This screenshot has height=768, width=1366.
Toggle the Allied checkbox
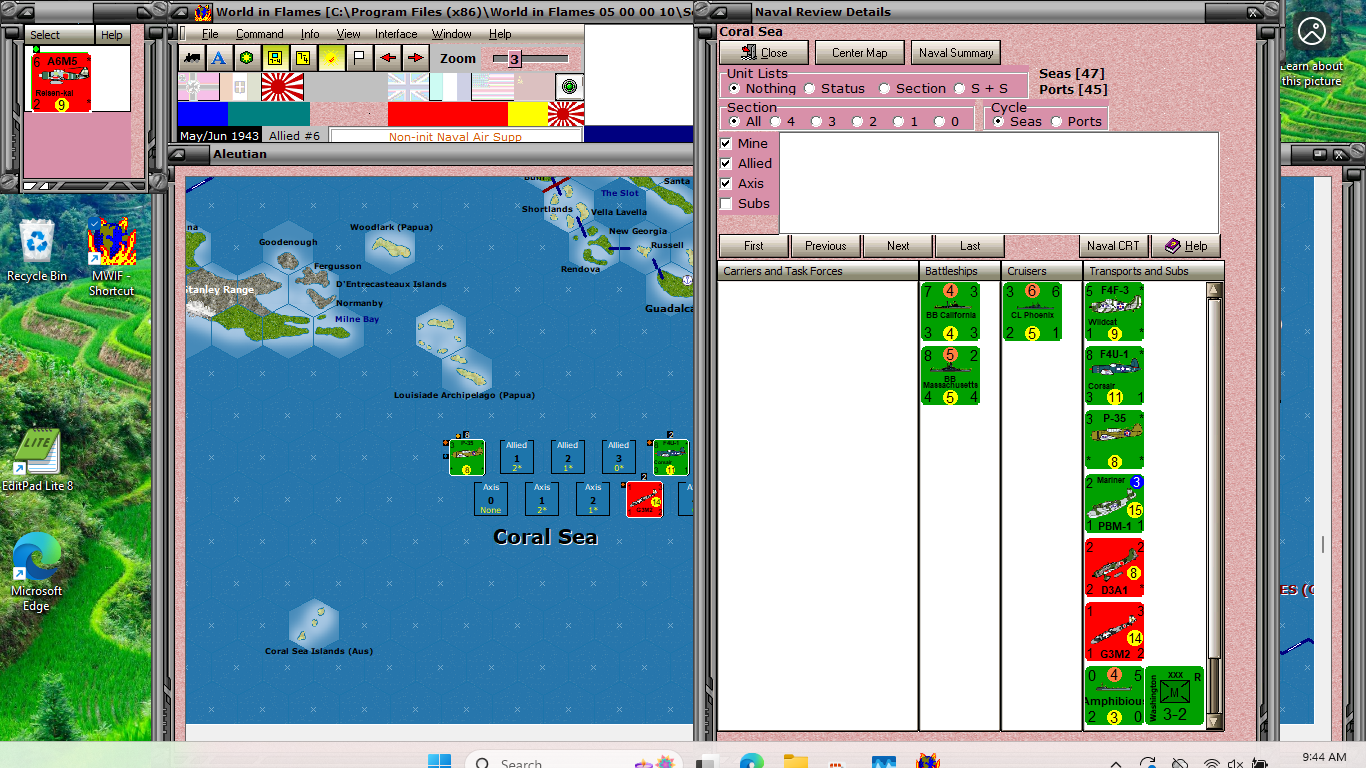(726, 163)
